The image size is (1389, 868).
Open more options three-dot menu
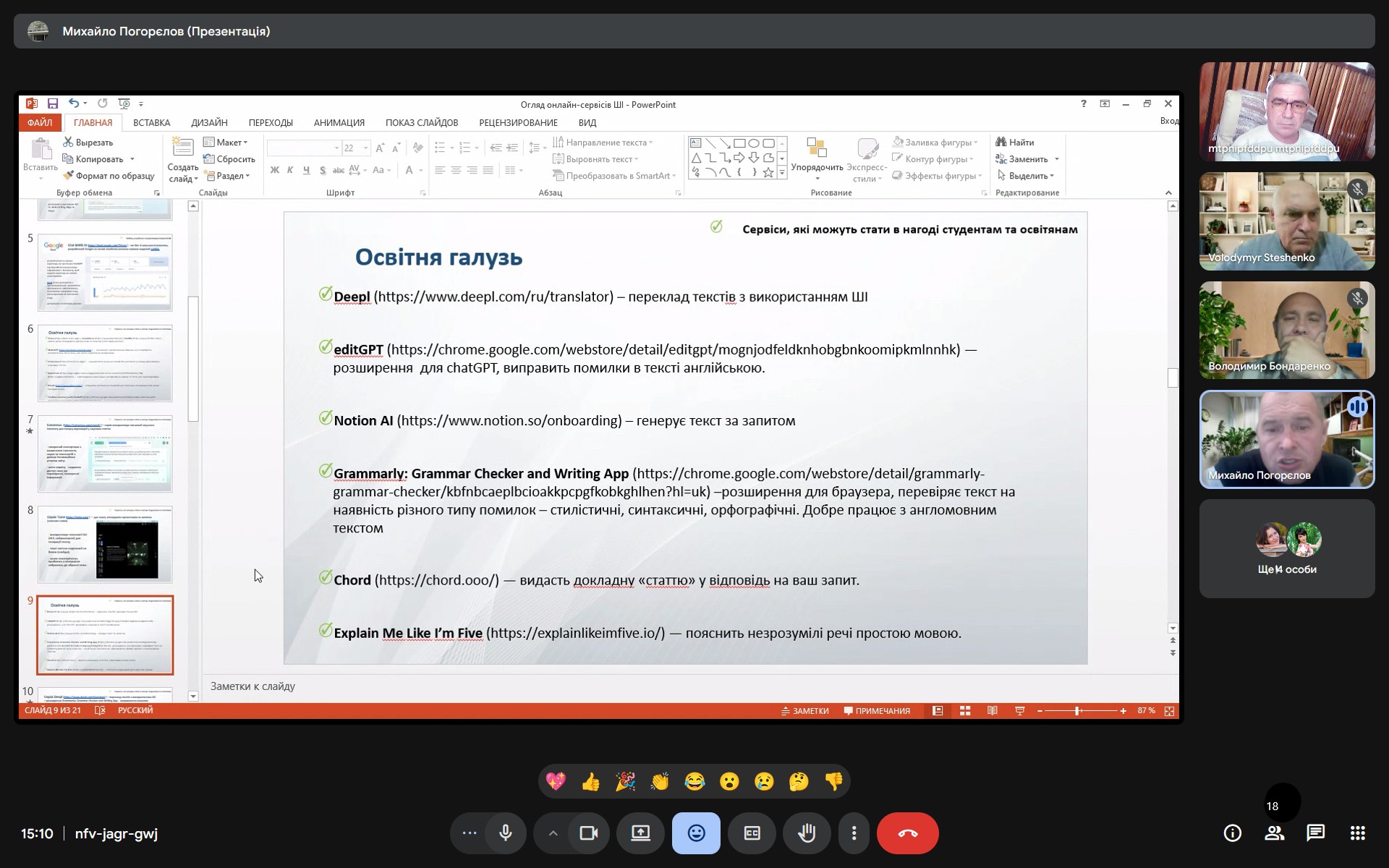click(x=854, y=833)
